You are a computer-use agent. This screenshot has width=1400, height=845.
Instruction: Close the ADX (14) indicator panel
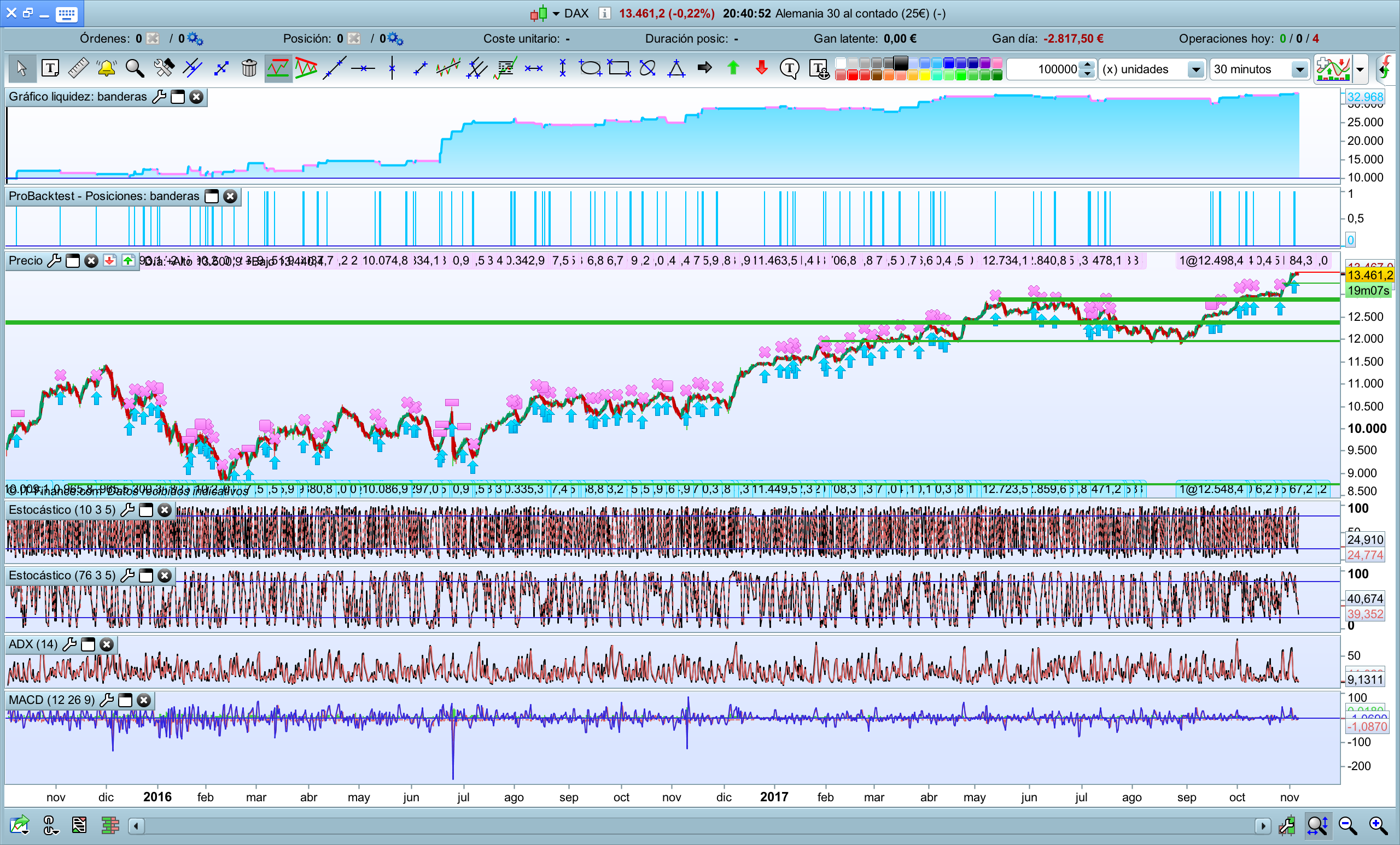[x=106, y=644]
